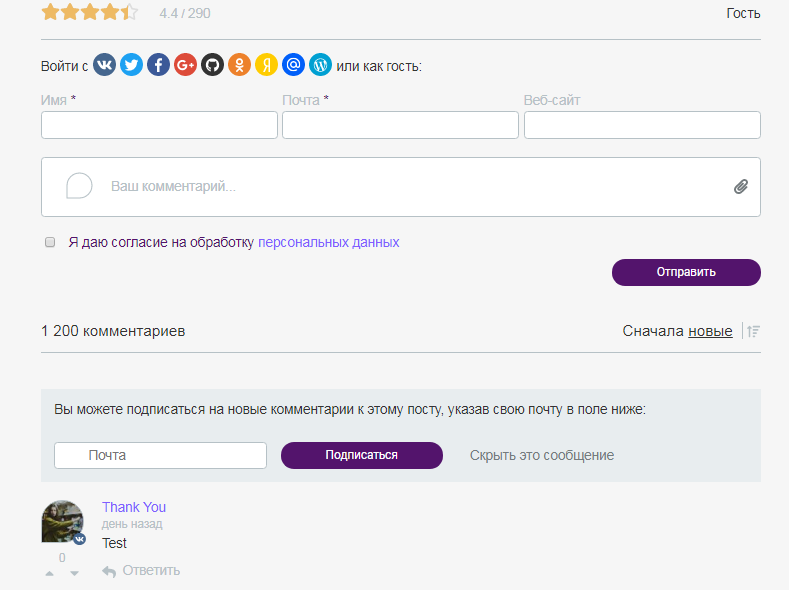Downvote the 'Thank You' comment
Viewport: 789px width, 590px height.
74,573
